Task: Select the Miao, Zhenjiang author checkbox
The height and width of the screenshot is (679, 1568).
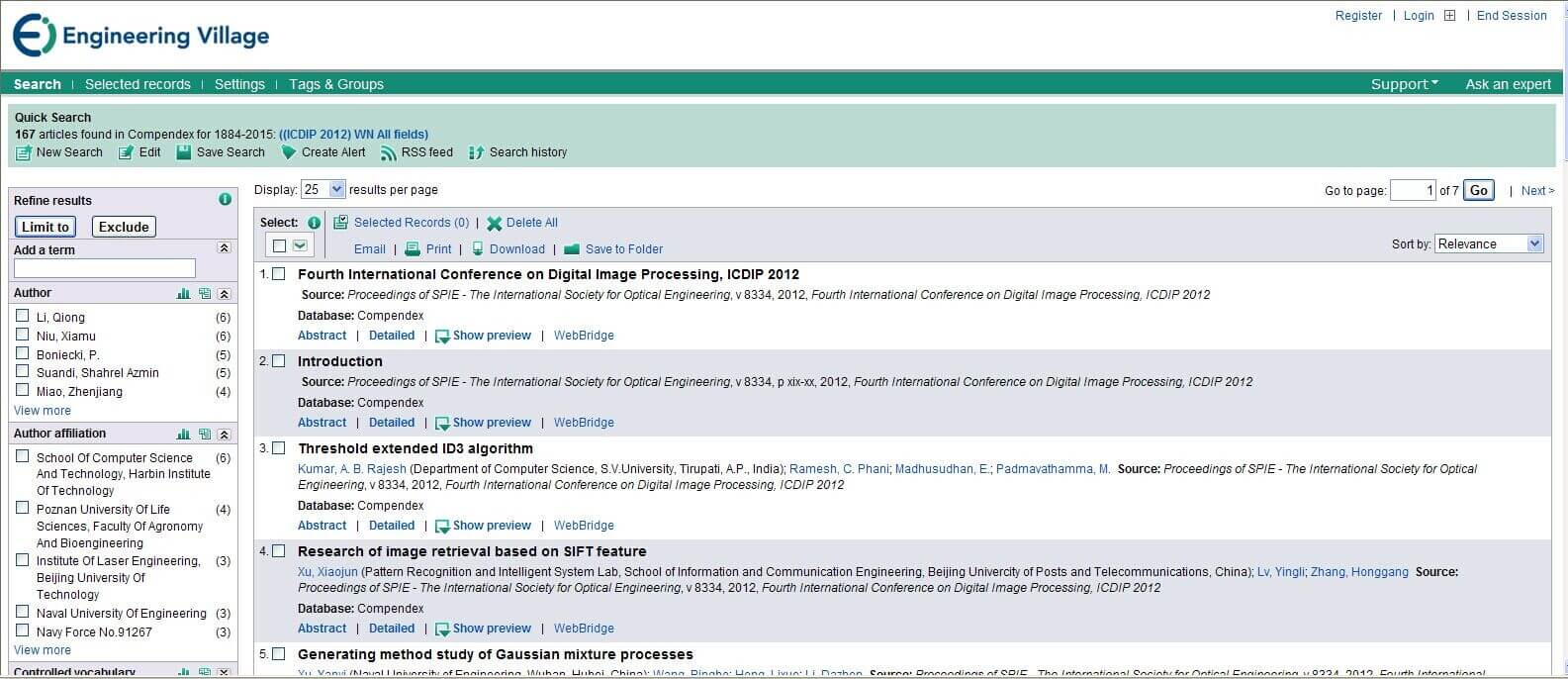Action: click(23, 390)
